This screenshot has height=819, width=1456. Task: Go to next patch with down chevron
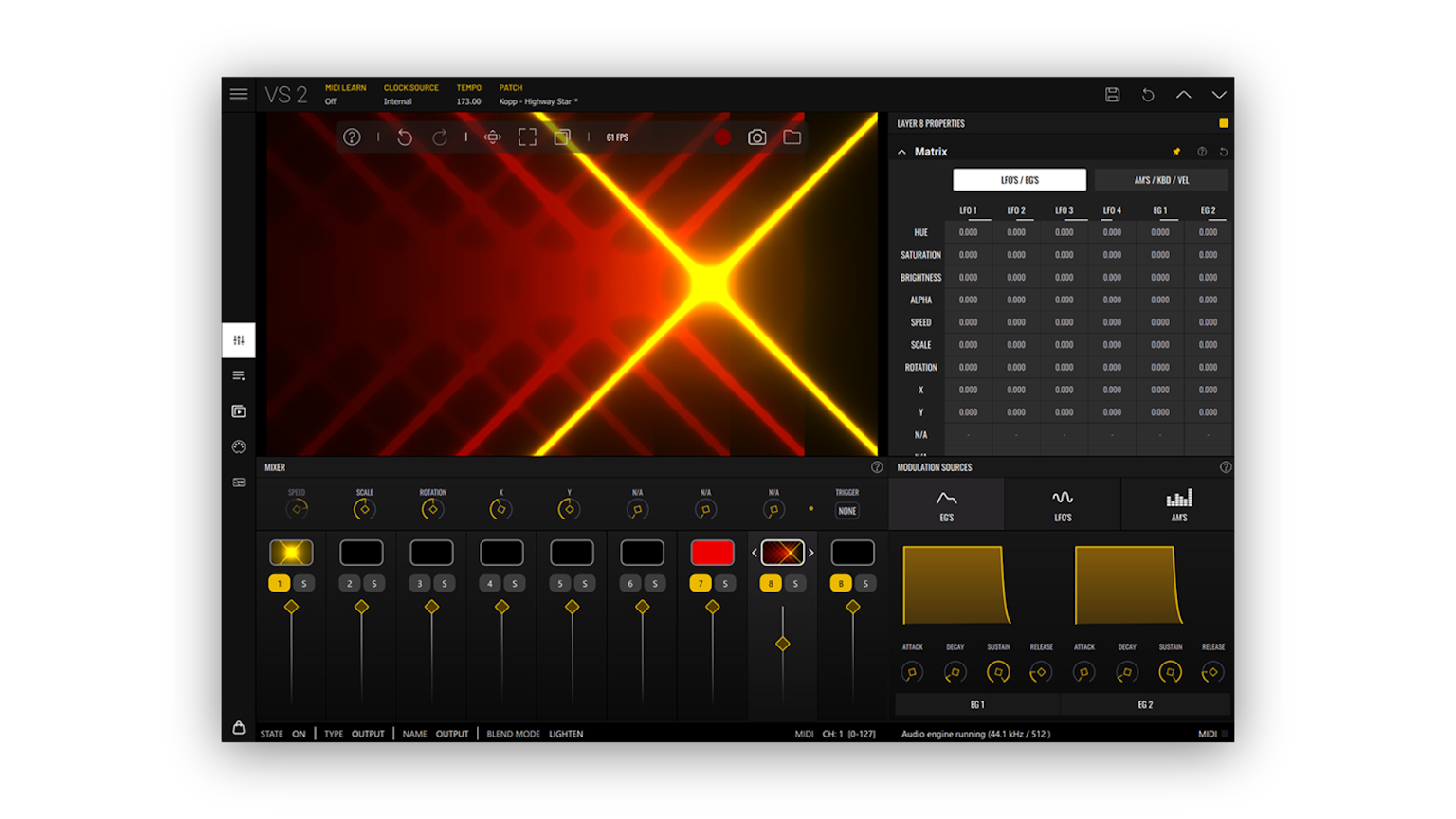pos(1219,95)
